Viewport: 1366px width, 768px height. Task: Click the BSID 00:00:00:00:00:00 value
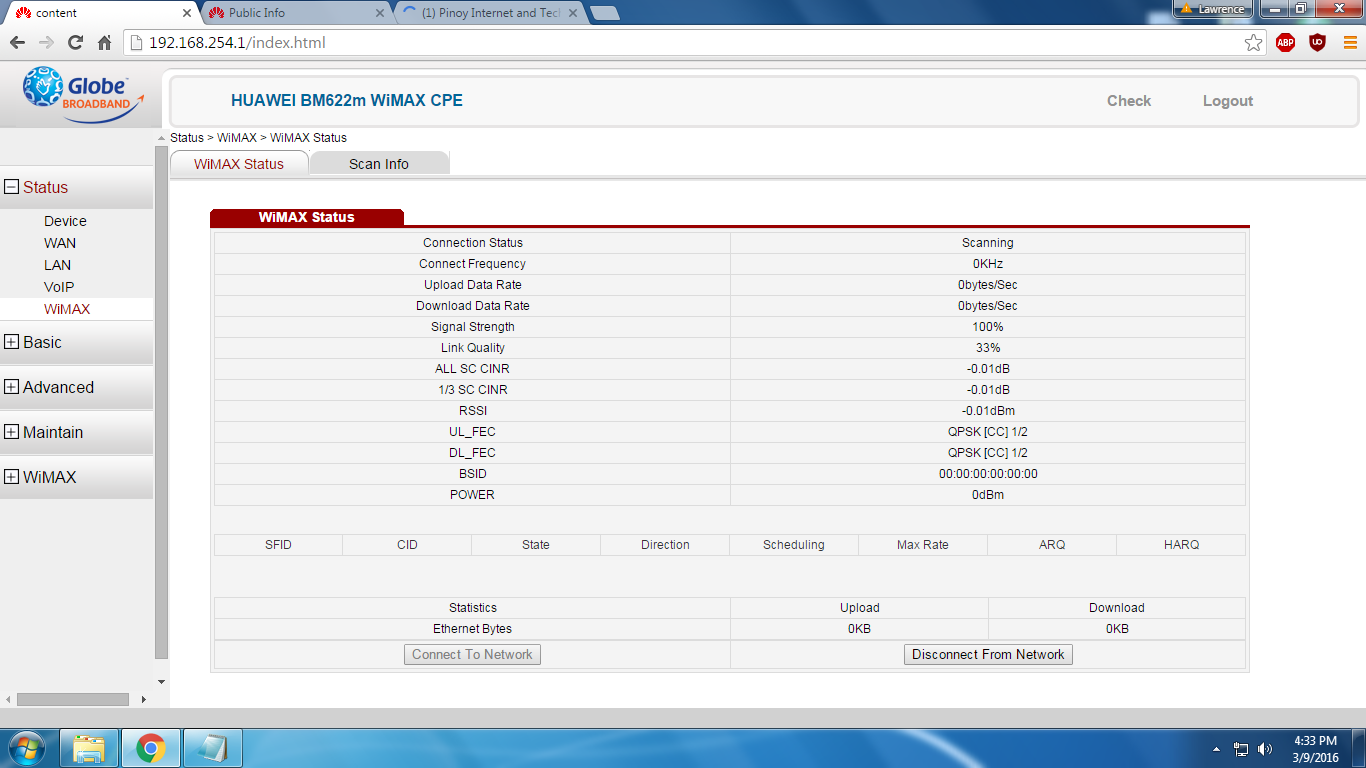point(988,474)
